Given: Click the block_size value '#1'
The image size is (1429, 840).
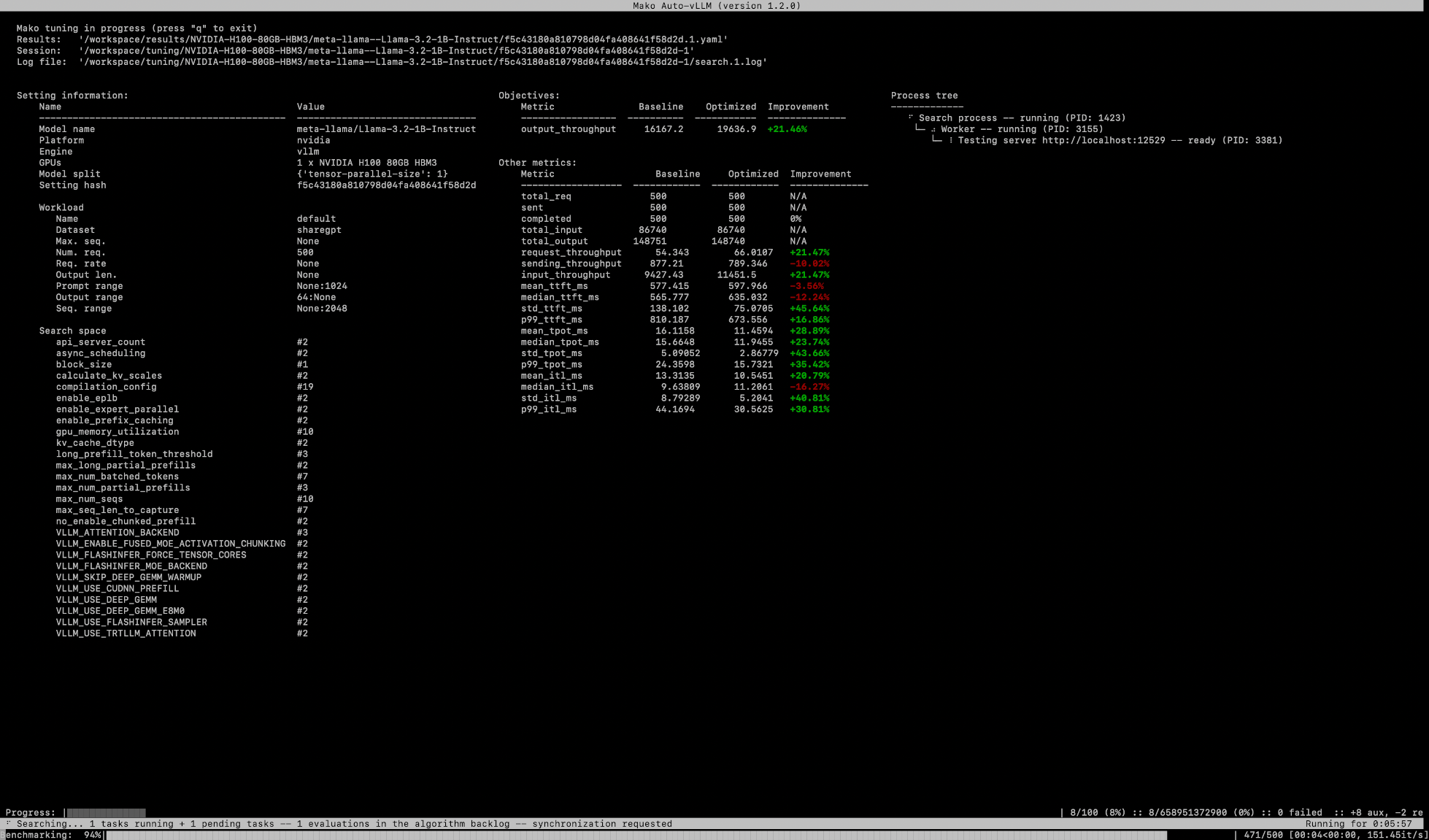Looking at the screenshot, I should [x=302, y=364].
